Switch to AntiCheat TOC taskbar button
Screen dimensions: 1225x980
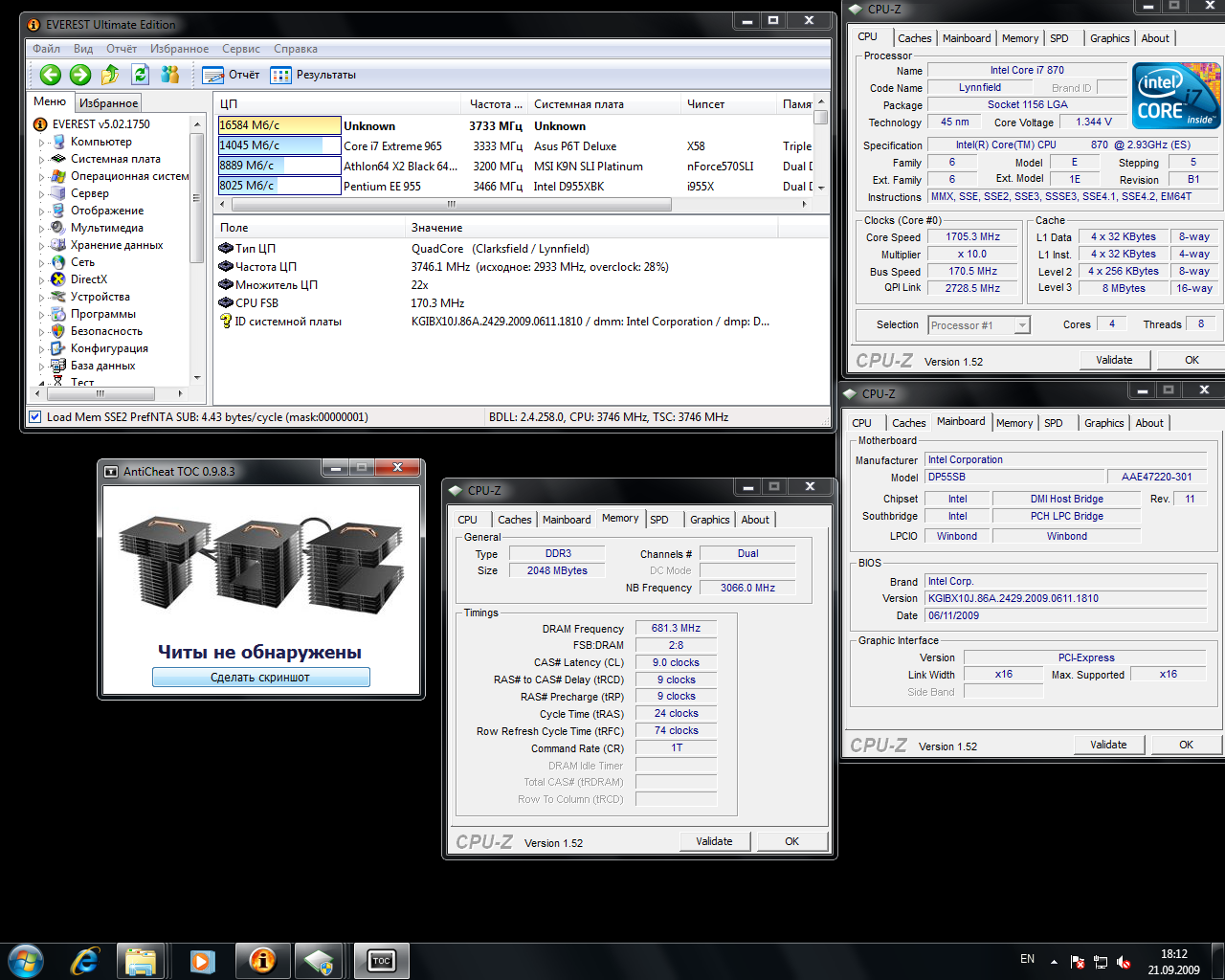pos(381,960)
